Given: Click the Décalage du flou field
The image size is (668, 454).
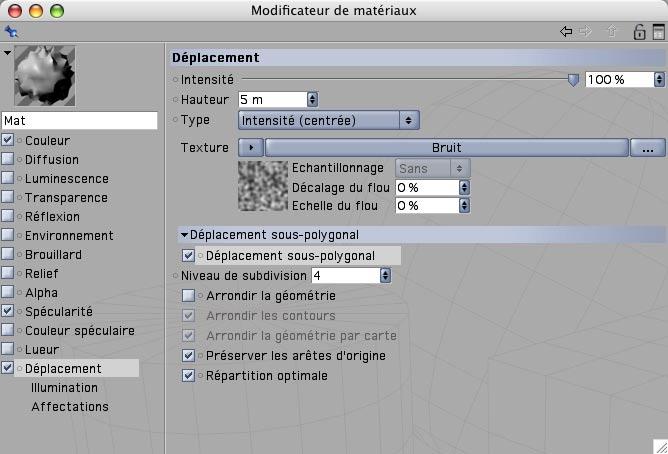Looking at the screenshot, I should [427, 187].
